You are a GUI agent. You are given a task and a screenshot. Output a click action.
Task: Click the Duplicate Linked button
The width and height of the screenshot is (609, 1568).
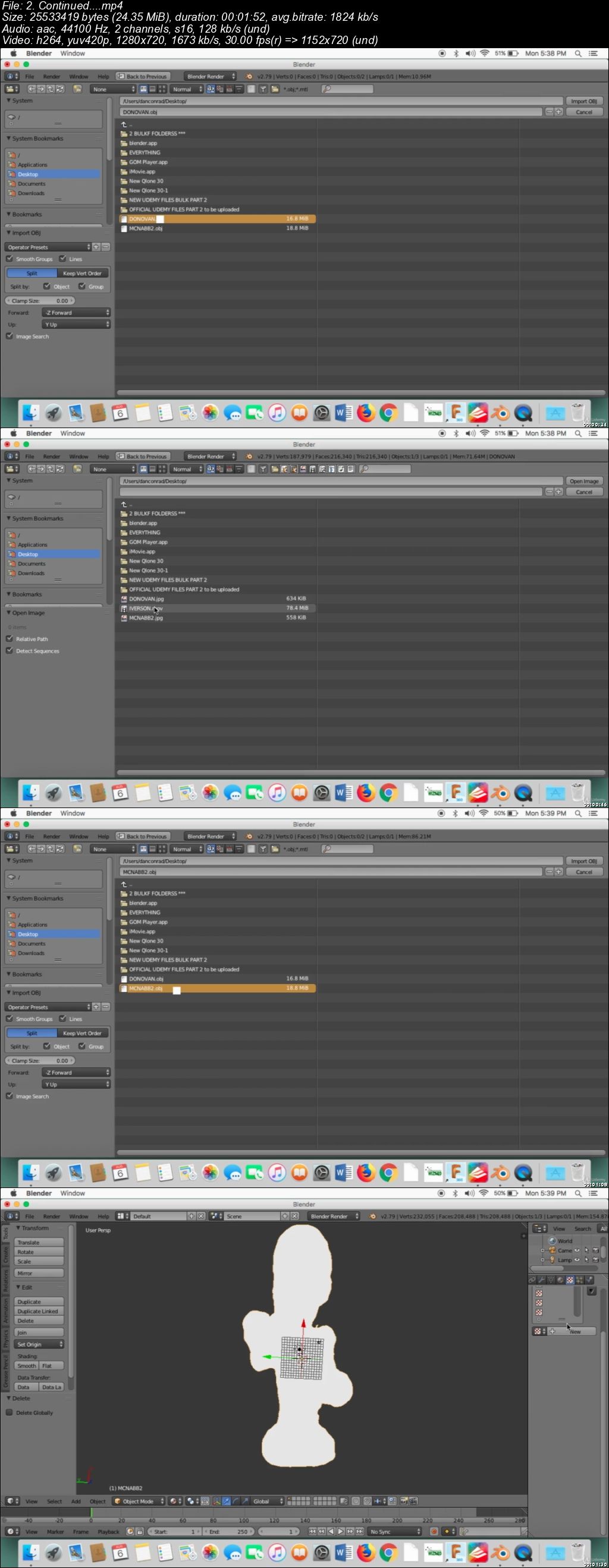(39, 1311)
